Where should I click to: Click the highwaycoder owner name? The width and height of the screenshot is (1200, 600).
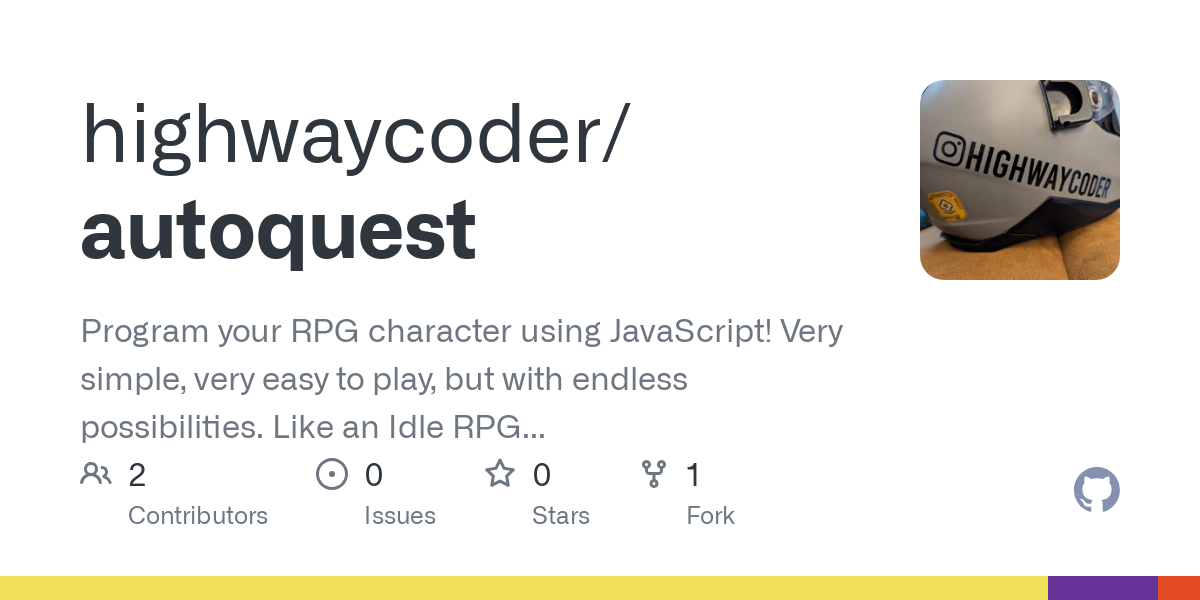[x=355, y=135]
